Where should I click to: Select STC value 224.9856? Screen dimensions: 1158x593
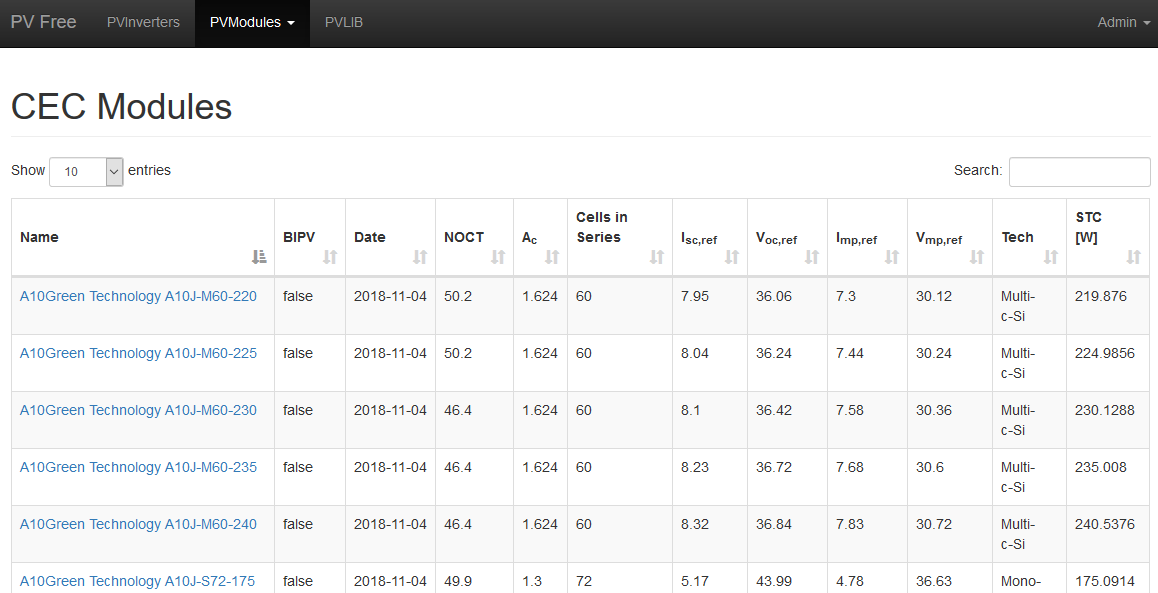1104,353
